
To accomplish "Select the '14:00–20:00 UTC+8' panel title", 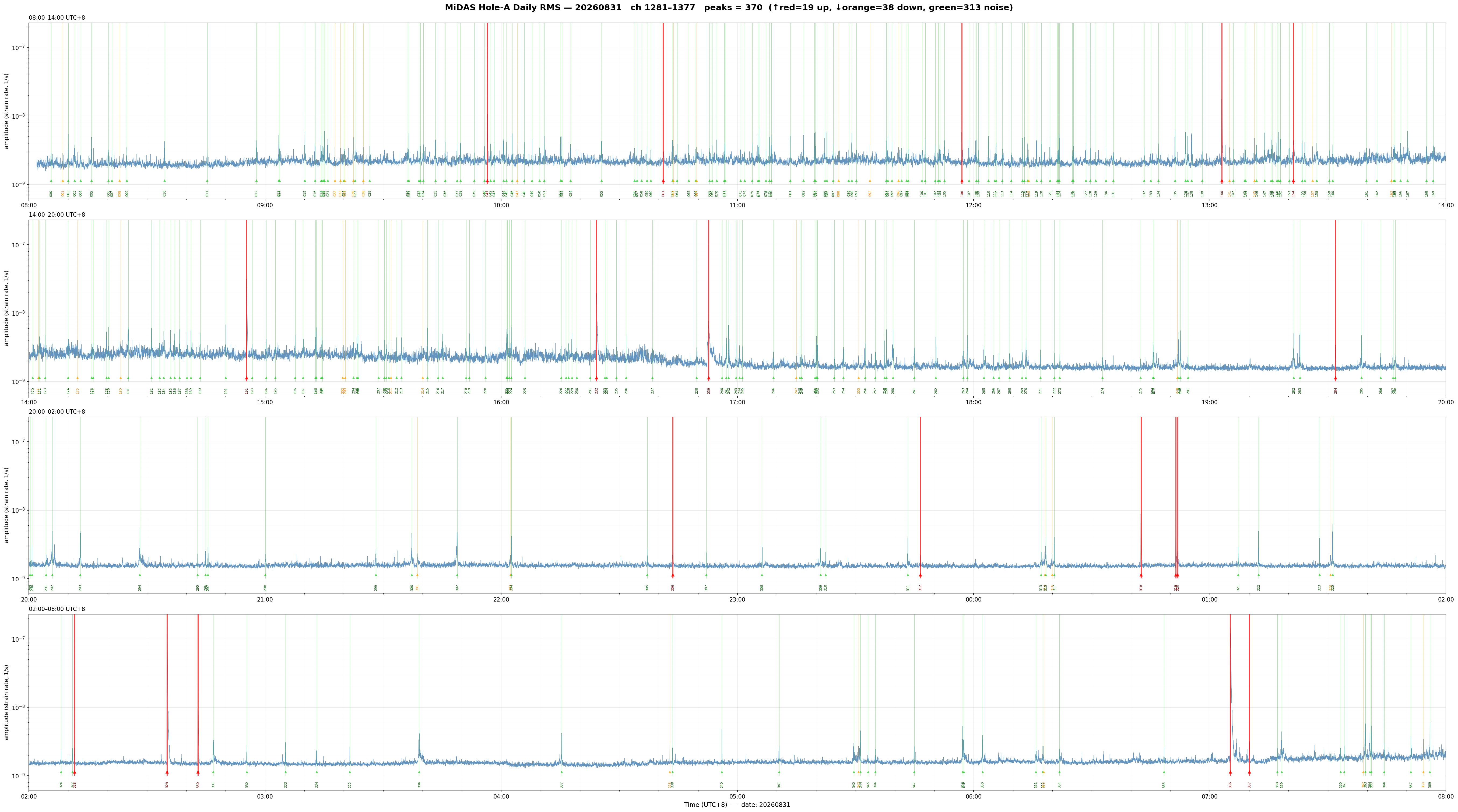I will [x=57, y=215].
